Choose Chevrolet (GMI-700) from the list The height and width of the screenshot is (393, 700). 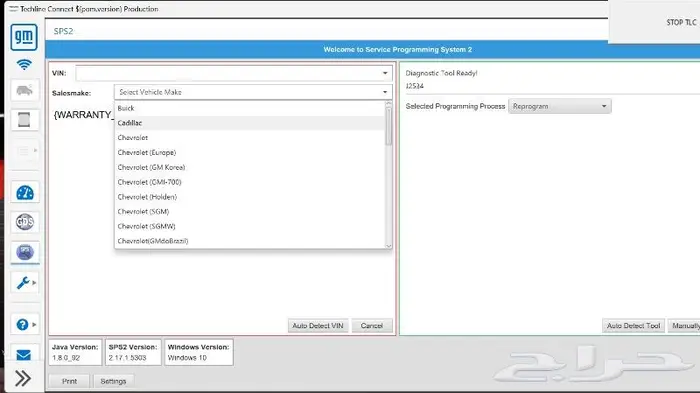pyautogui.click(x=250, y=182)
